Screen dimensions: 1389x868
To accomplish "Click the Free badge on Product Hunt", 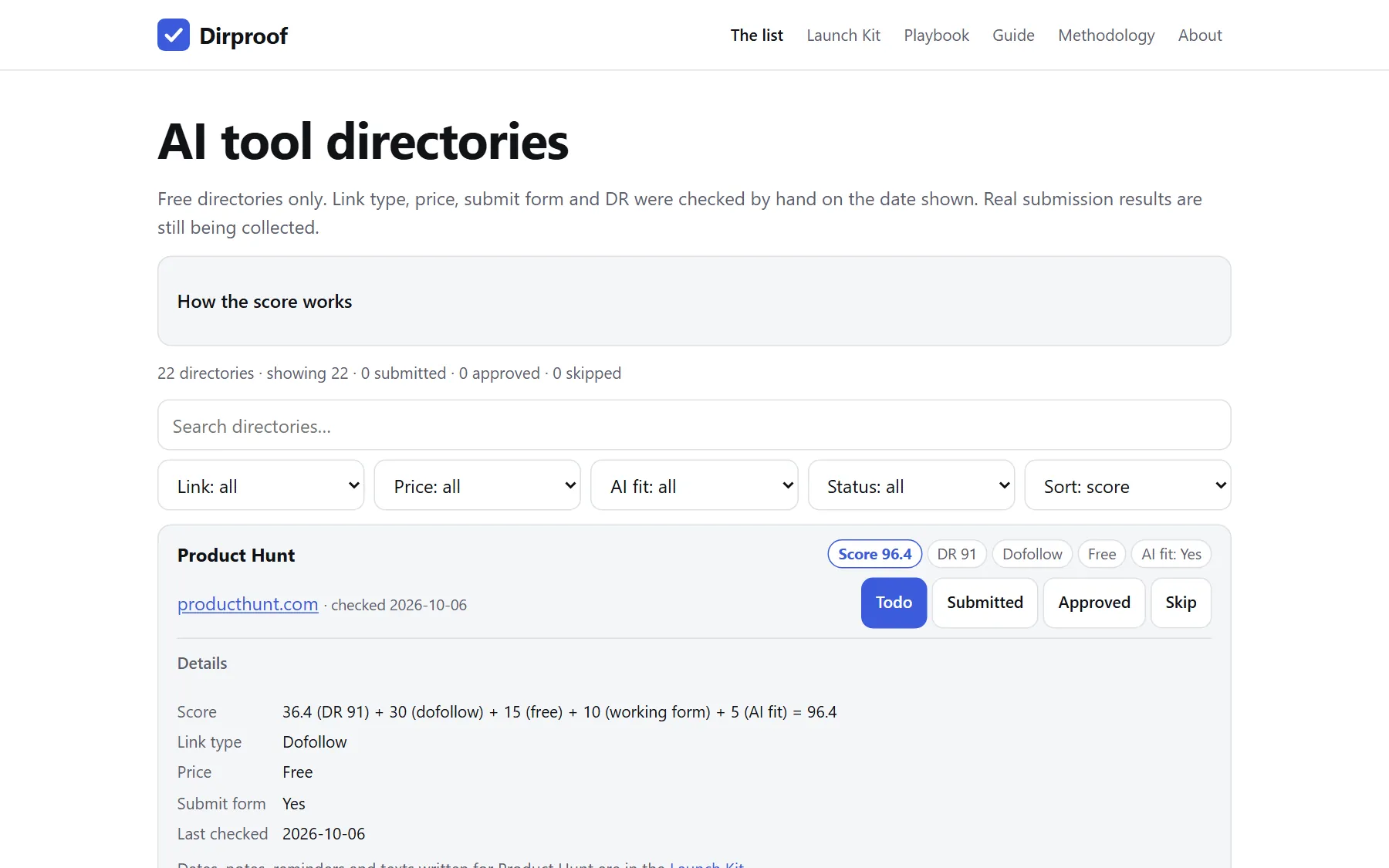I will [x=1102, y=554].
